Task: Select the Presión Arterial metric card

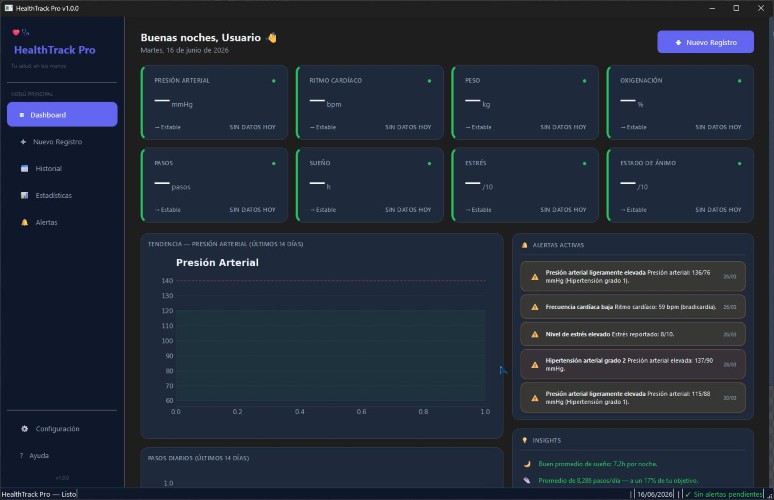Action: (214, 102)
